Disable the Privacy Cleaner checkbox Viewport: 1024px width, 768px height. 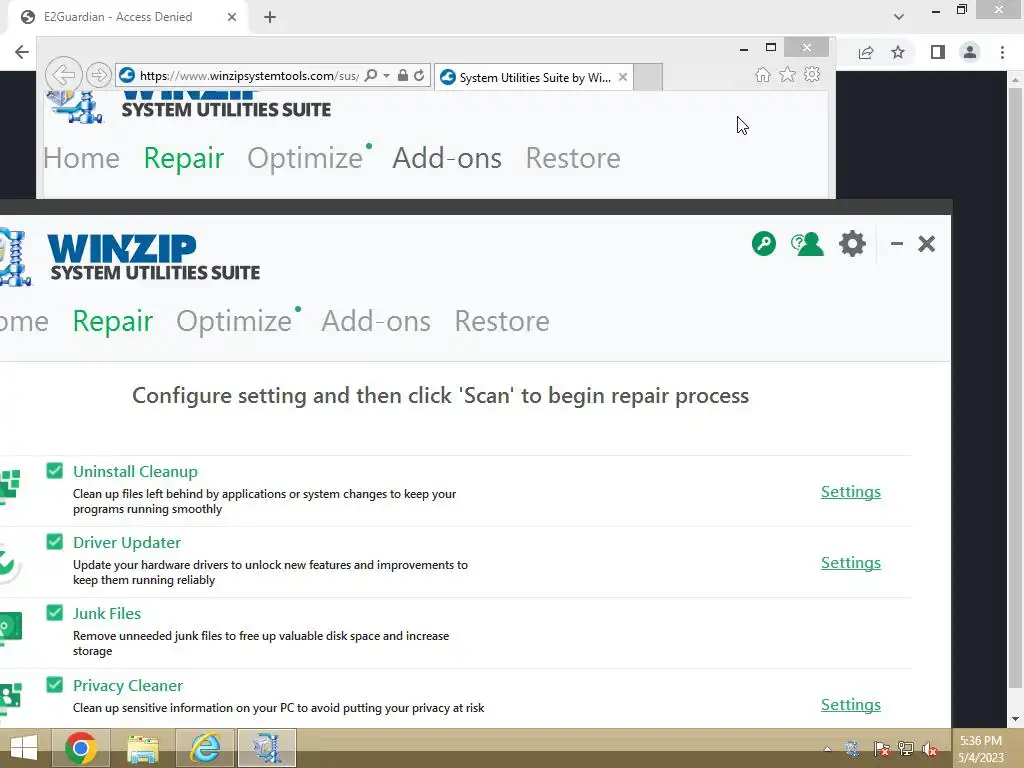(55, 684)
